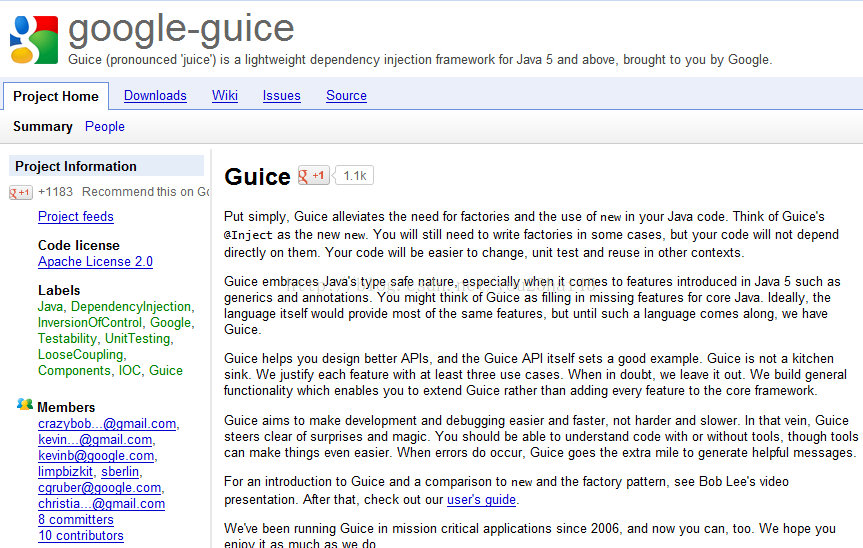The image size is (863, 548).
Task: Click the google-guice project title
Action: pyautogui.click(x=181, y=29)
